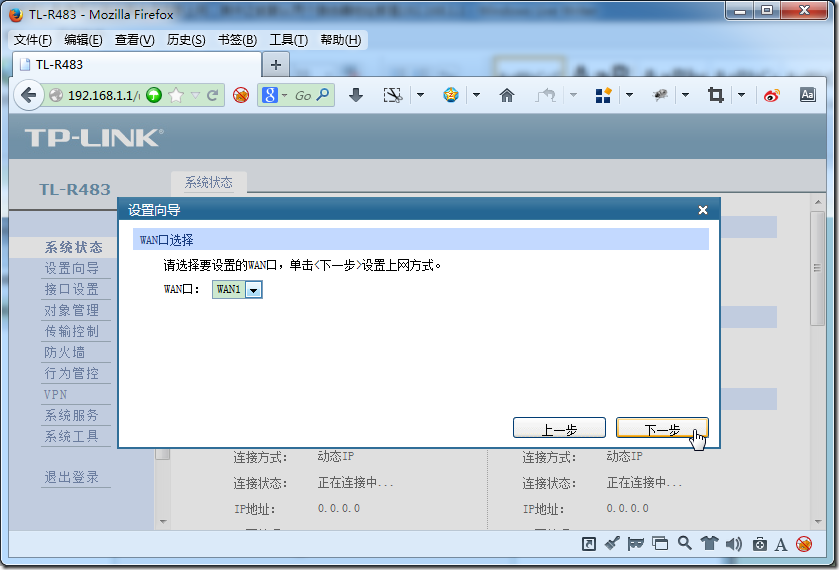Viewport: 839px width, 570px height.
Task: Click the colored tiles toolbar icon
Action: pos(604,95)
